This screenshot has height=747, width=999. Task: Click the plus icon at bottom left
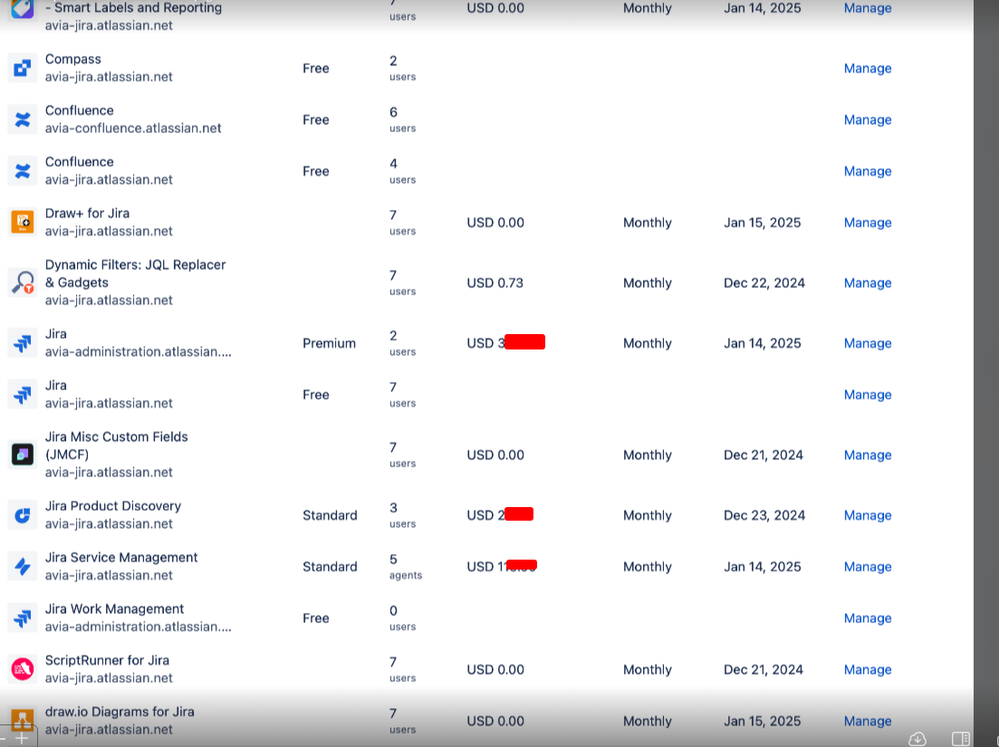coord(22,739)
